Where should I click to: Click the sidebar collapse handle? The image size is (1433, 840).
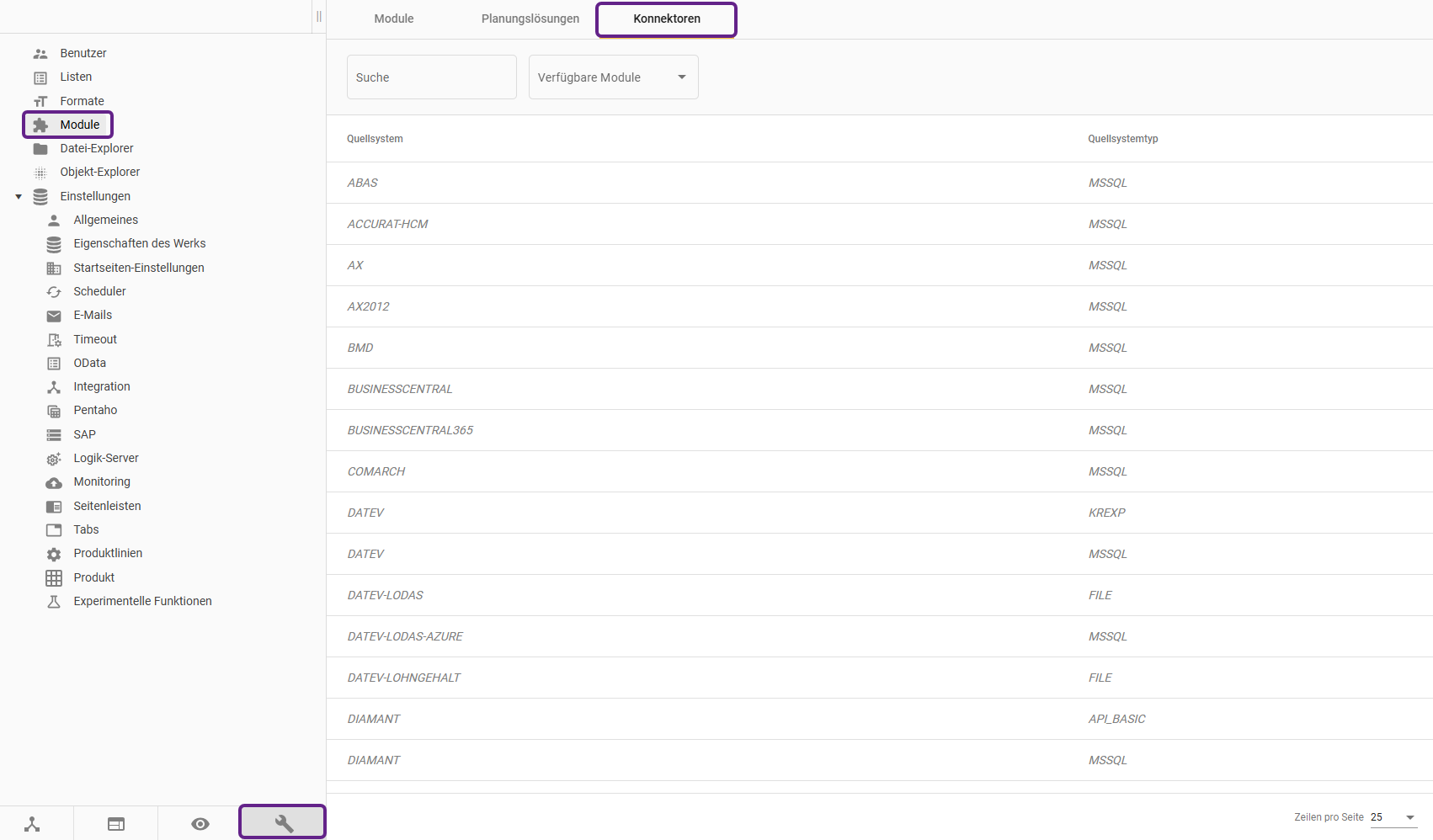pos(319,17)
